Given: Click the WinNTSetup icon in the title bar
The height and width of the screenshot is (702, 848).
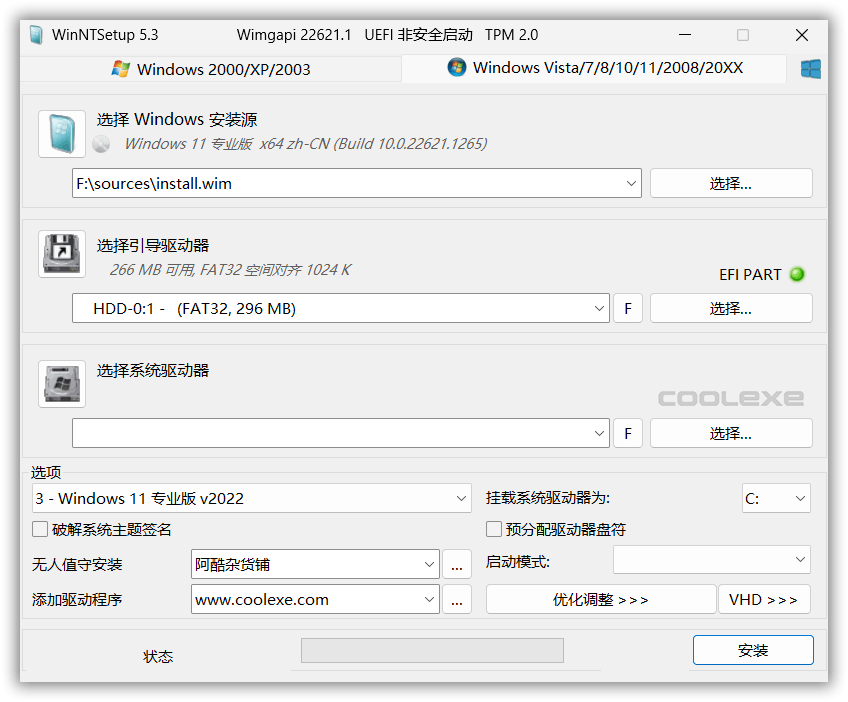Looking at the screenshot, I should pyautogui.click(x=37, y=34).
